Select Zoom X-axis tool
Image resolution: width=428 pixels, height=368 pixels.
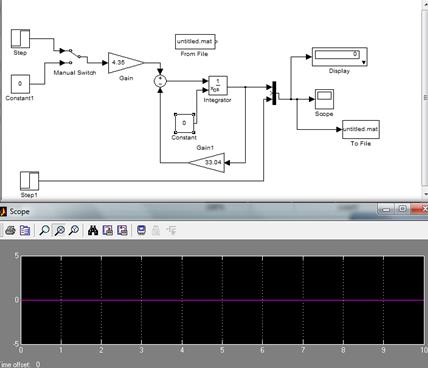[x=59, y=230]
